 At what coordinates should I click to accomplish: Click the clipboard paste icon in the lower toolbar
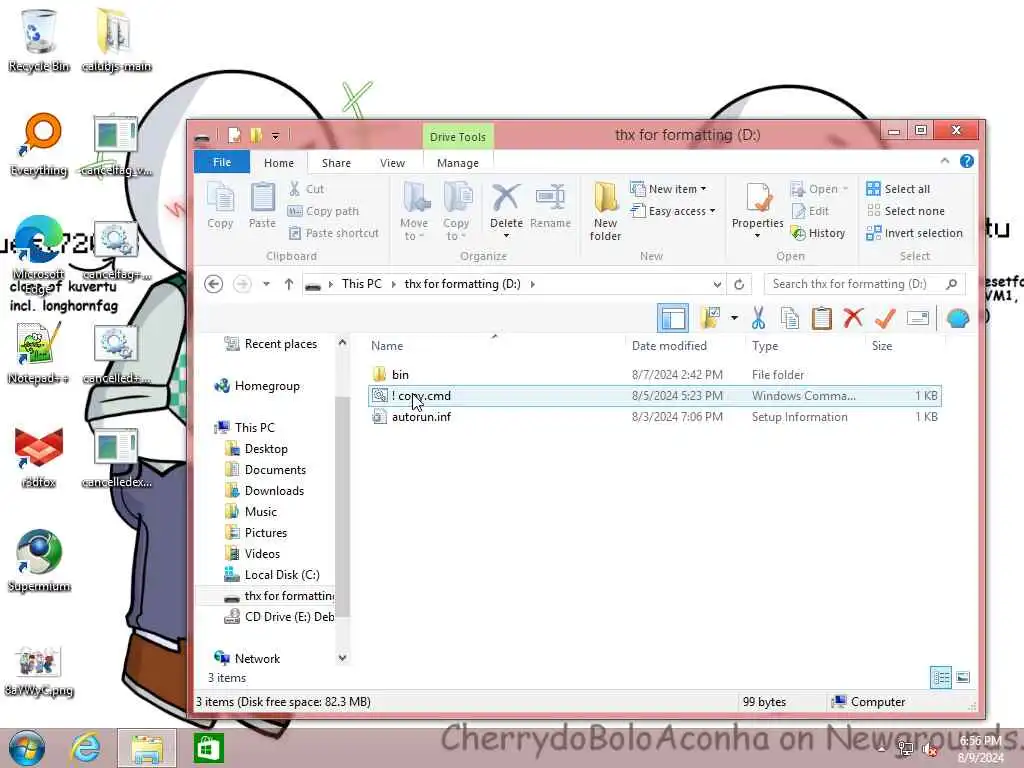[822, 319]
